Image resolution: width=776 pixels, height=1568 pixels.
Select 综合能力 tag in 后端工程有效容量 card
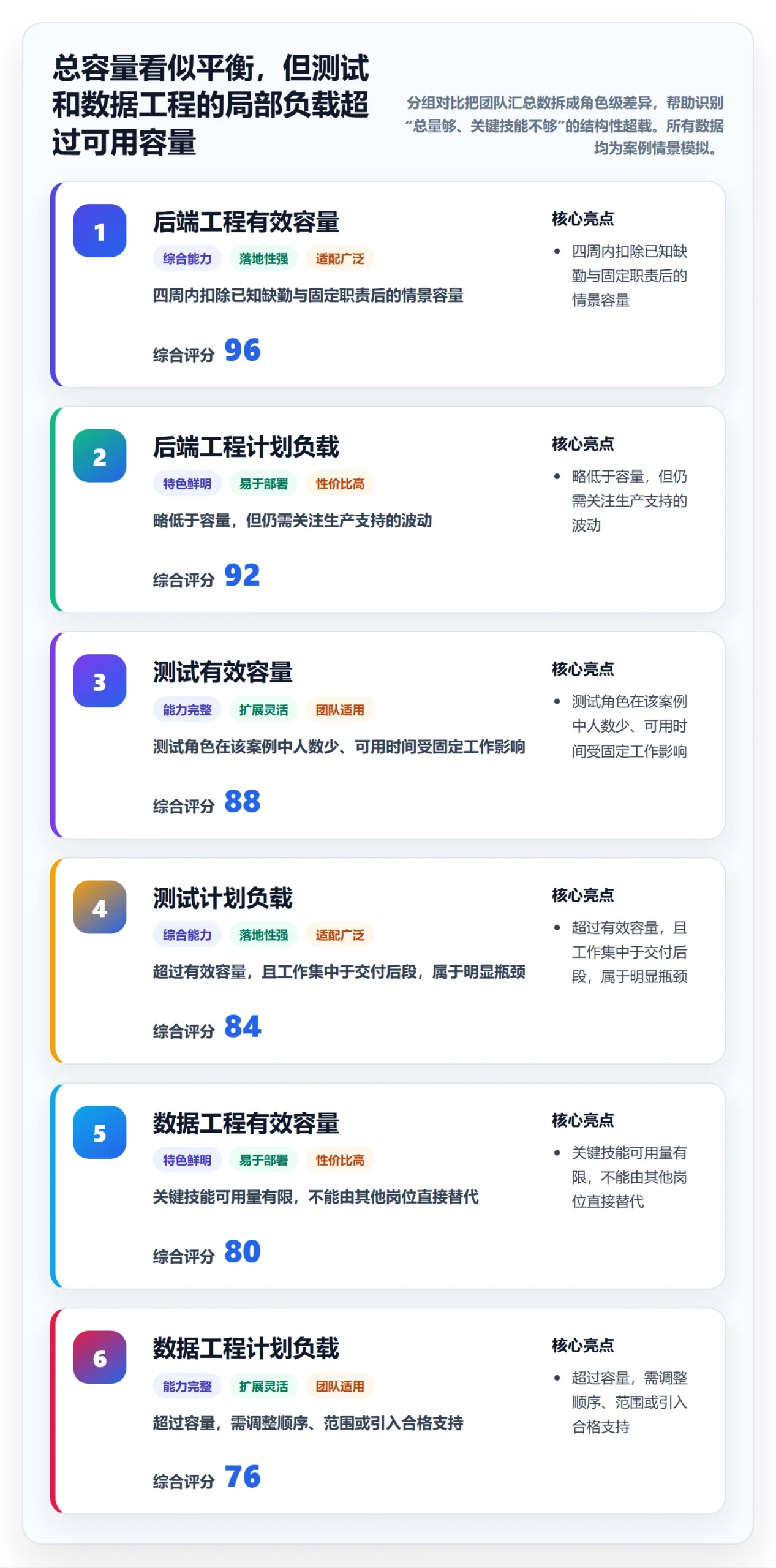[x=187, y=258]
